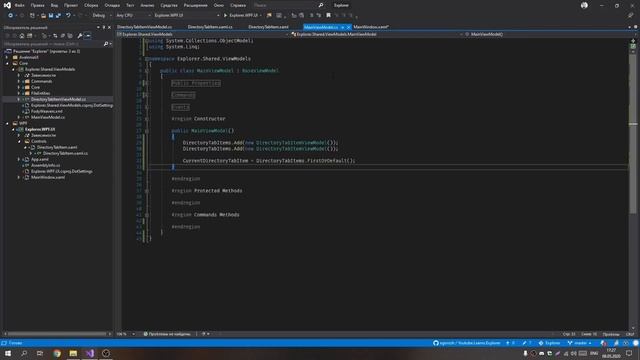Click the editor vertical scrollbar thumb
Image resolution: width=640 pixels, height=360 pixels.
pos(633,135)
